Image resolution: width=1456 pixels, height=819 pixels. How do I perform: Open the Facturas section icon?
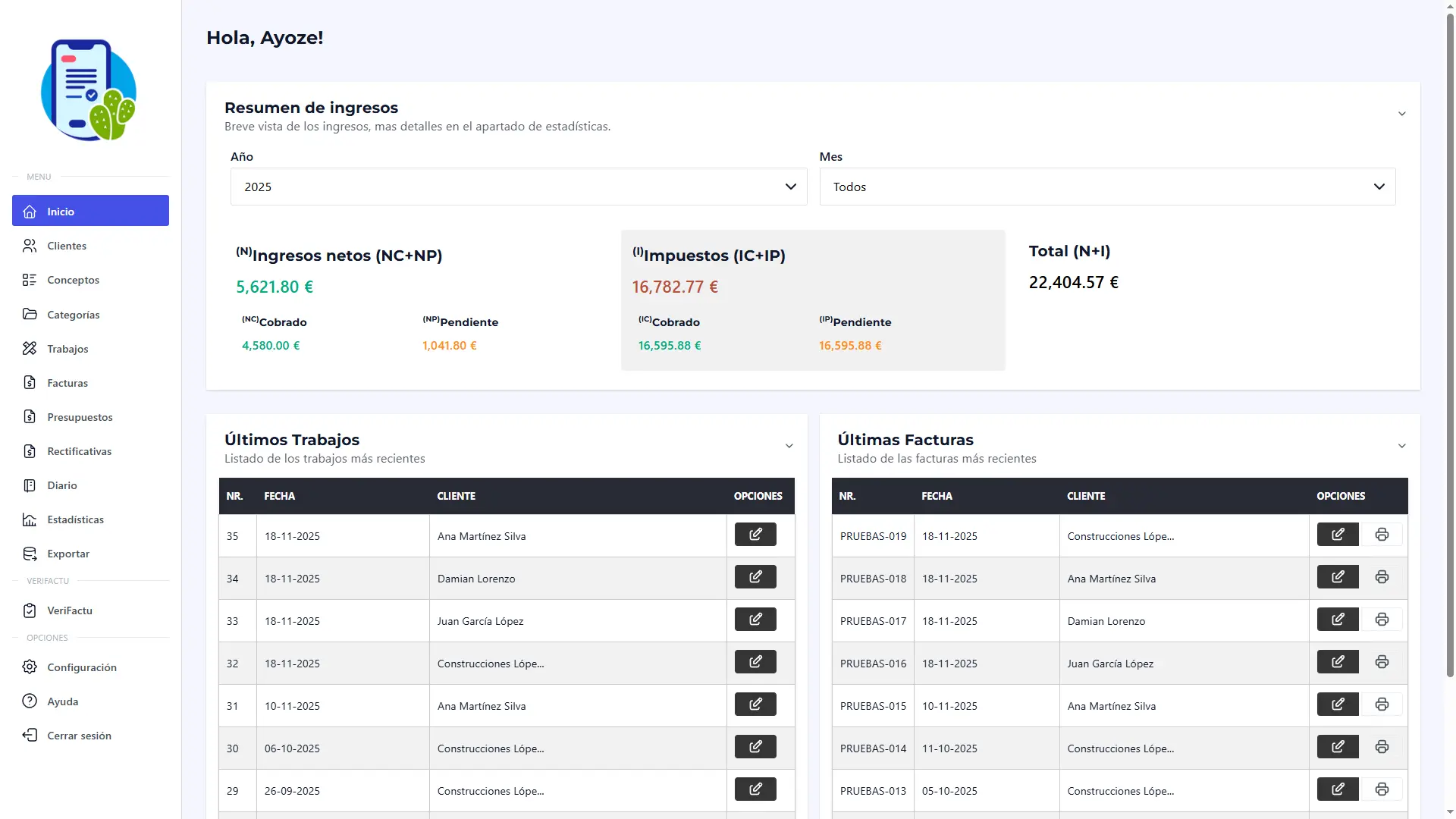[x=29, y=383]
